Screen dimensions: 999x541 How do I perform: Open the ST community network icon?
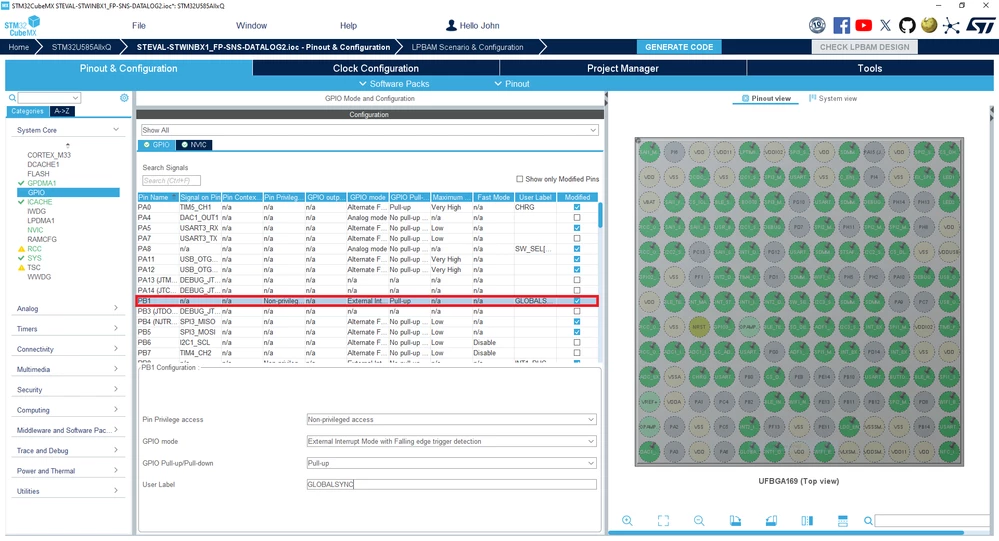(x=951, y=25)
